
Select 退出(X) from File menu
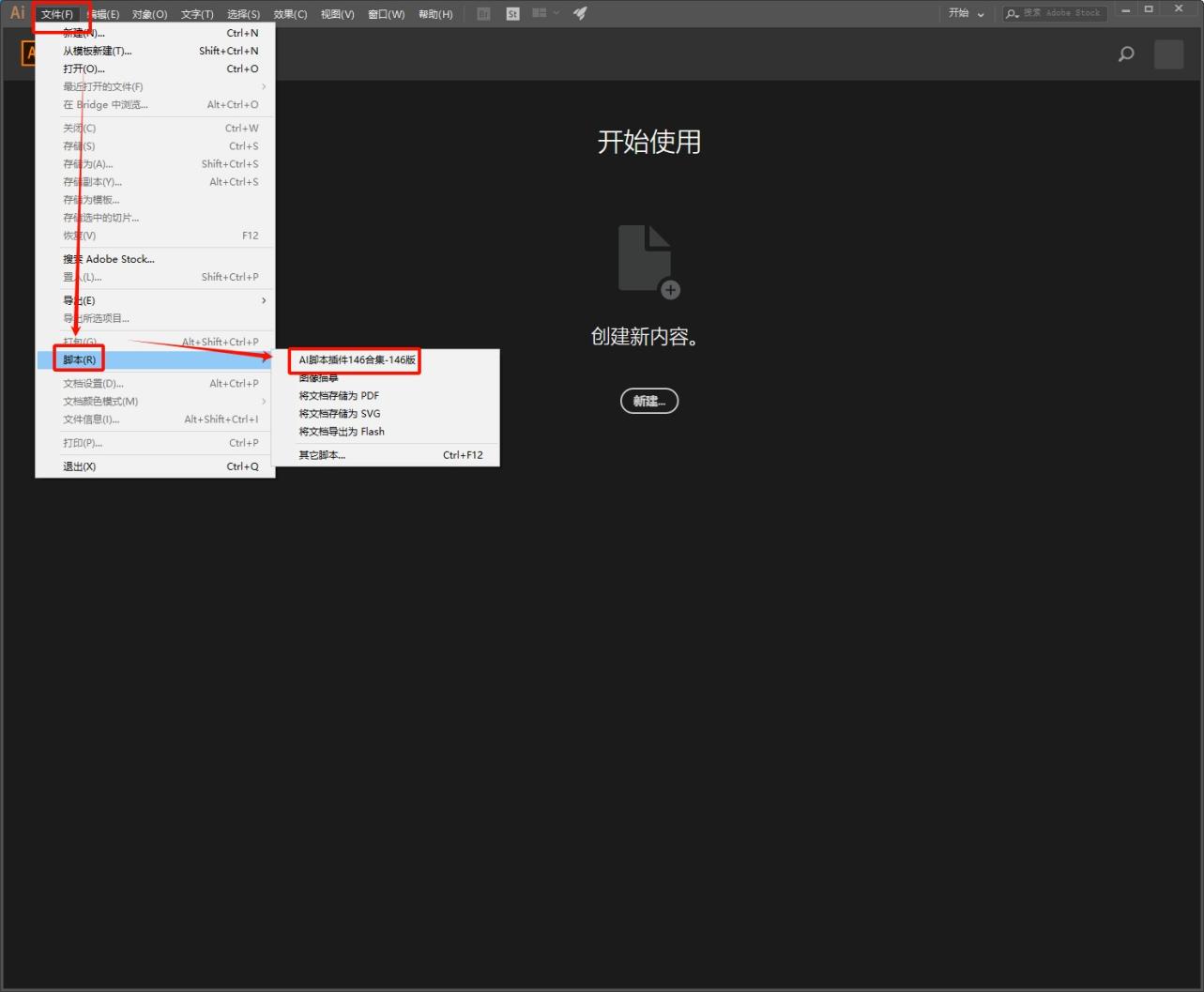[80, 466]
